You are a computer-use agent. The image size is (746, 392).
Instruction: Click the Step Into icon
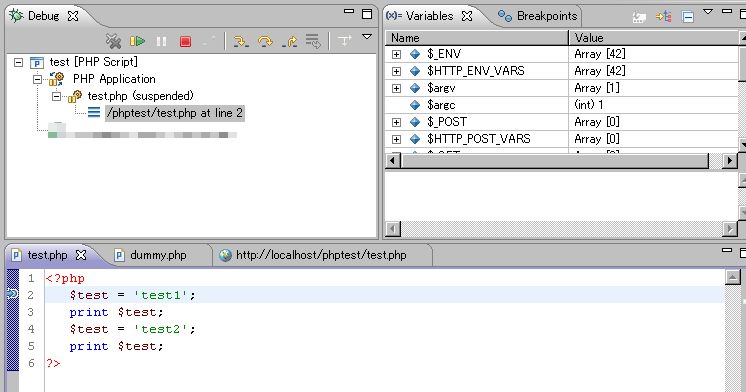(241, 41)
